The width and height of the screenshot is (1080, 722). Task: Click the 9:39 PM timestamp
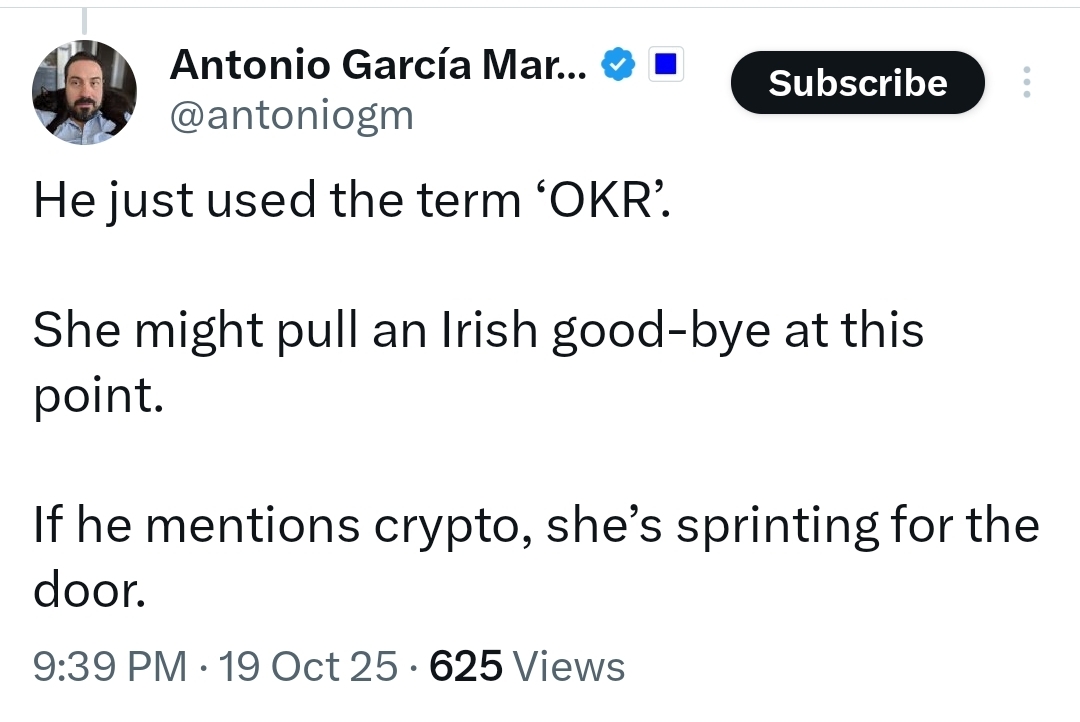tap(110, 666)
